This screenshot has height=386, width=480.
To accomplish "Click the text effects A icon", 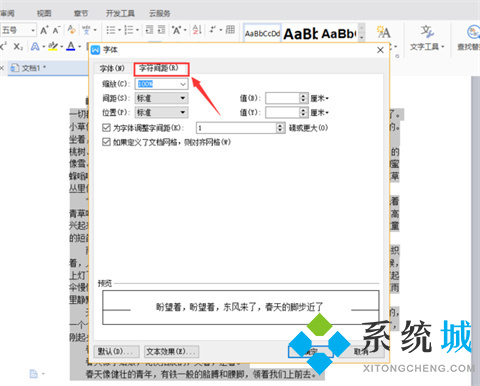I will [35, 47].
